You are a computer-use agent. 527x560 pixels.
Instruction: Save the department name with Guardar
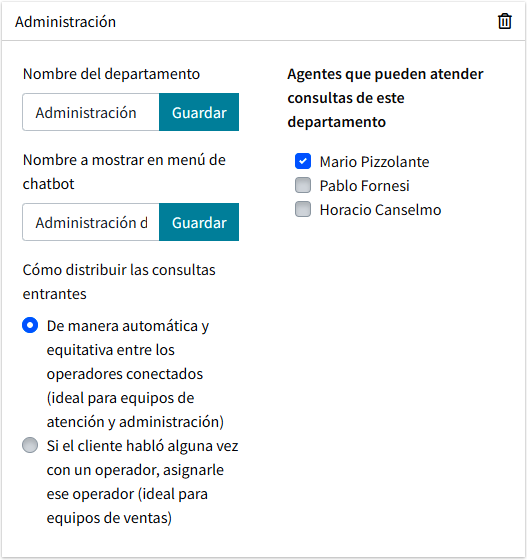click(199, 112)
